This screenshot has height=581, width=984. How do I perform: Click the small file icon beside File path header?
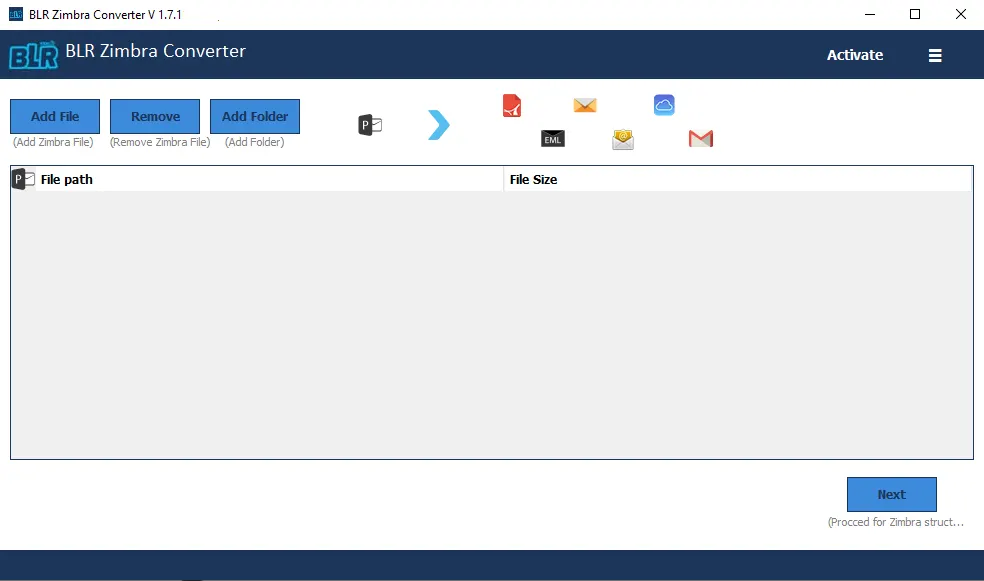tap(21, 178)
